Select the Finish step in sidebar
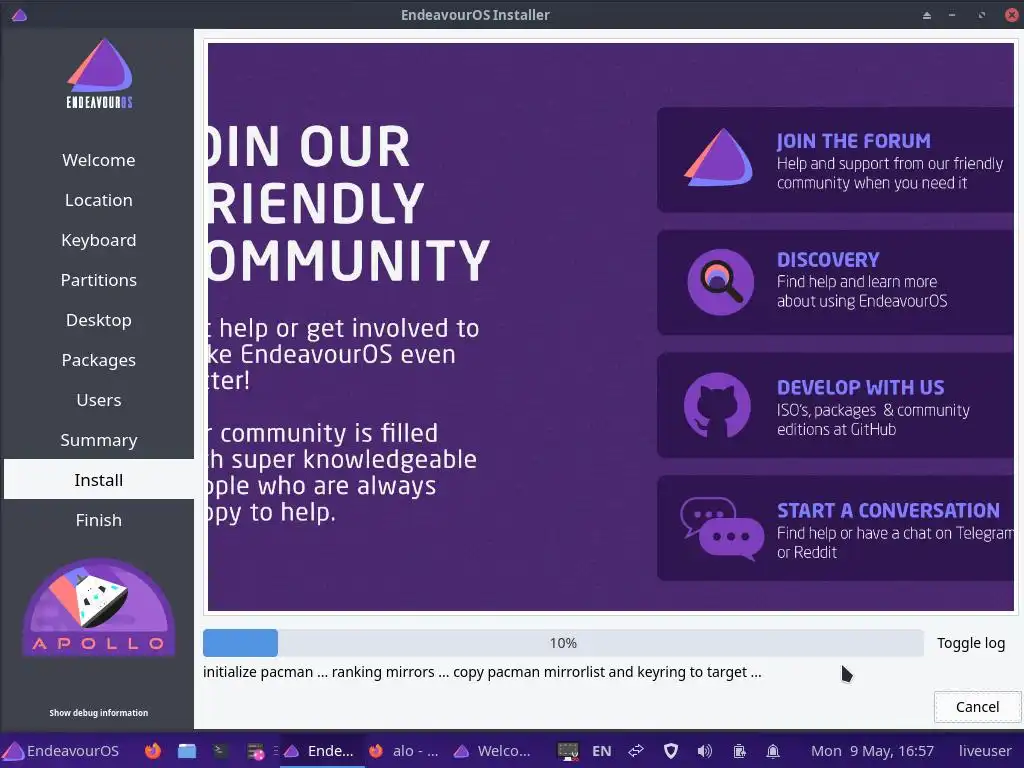The width and height of the screenshot is (1024, 768). point(99,520)
